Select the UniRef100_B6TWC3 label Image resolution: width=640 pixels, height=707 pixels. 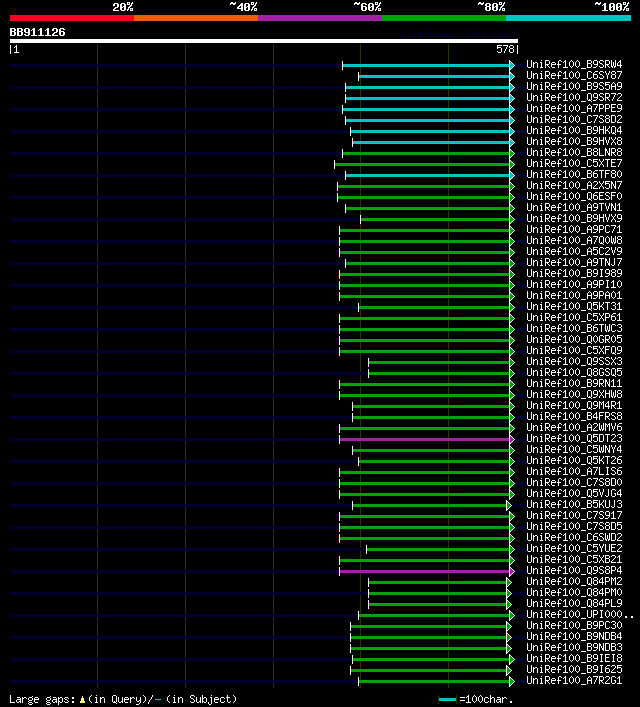coord(574,328)
